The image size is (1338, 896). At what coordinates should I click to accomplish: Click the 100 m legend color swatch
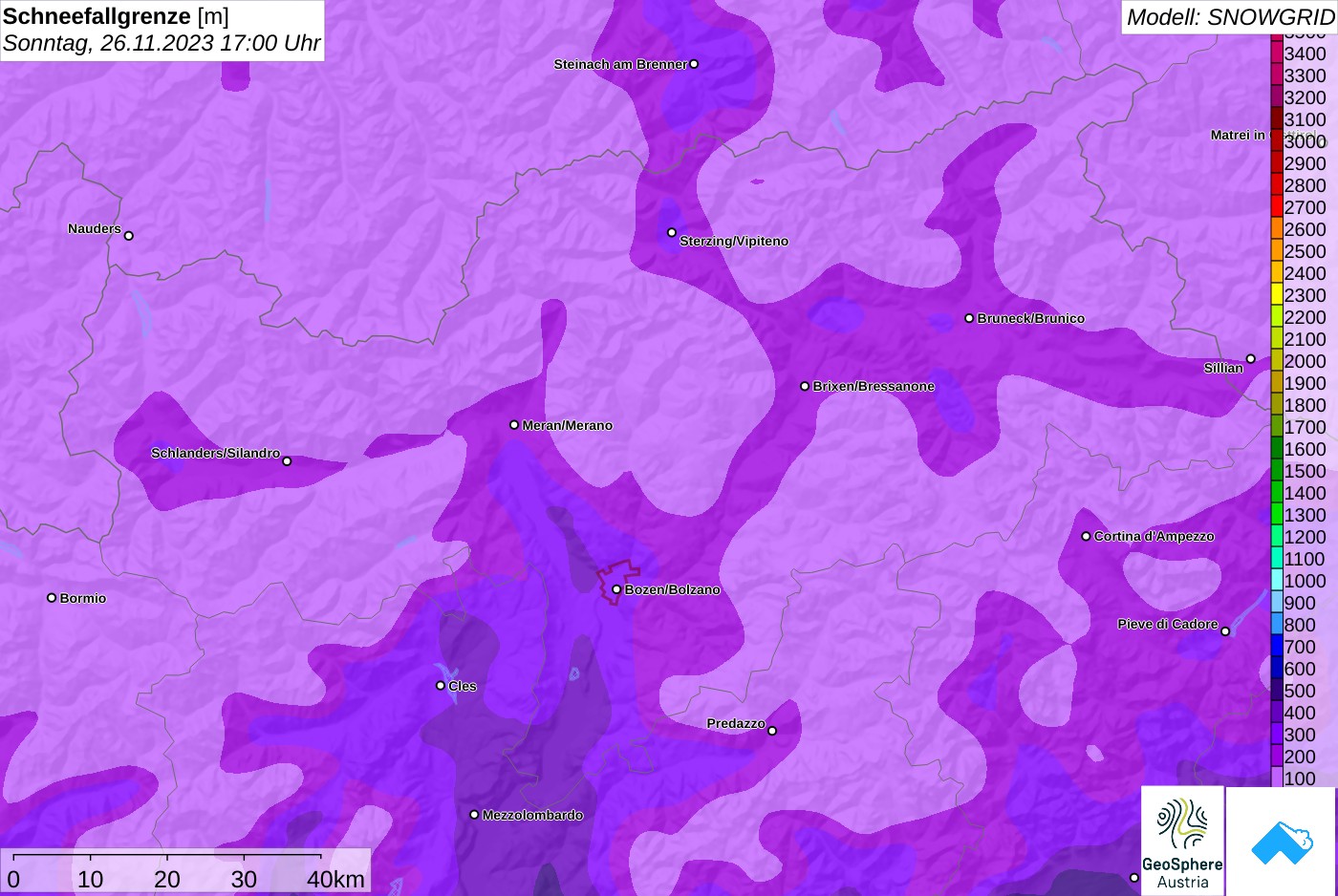click(x=1277, y=777)
